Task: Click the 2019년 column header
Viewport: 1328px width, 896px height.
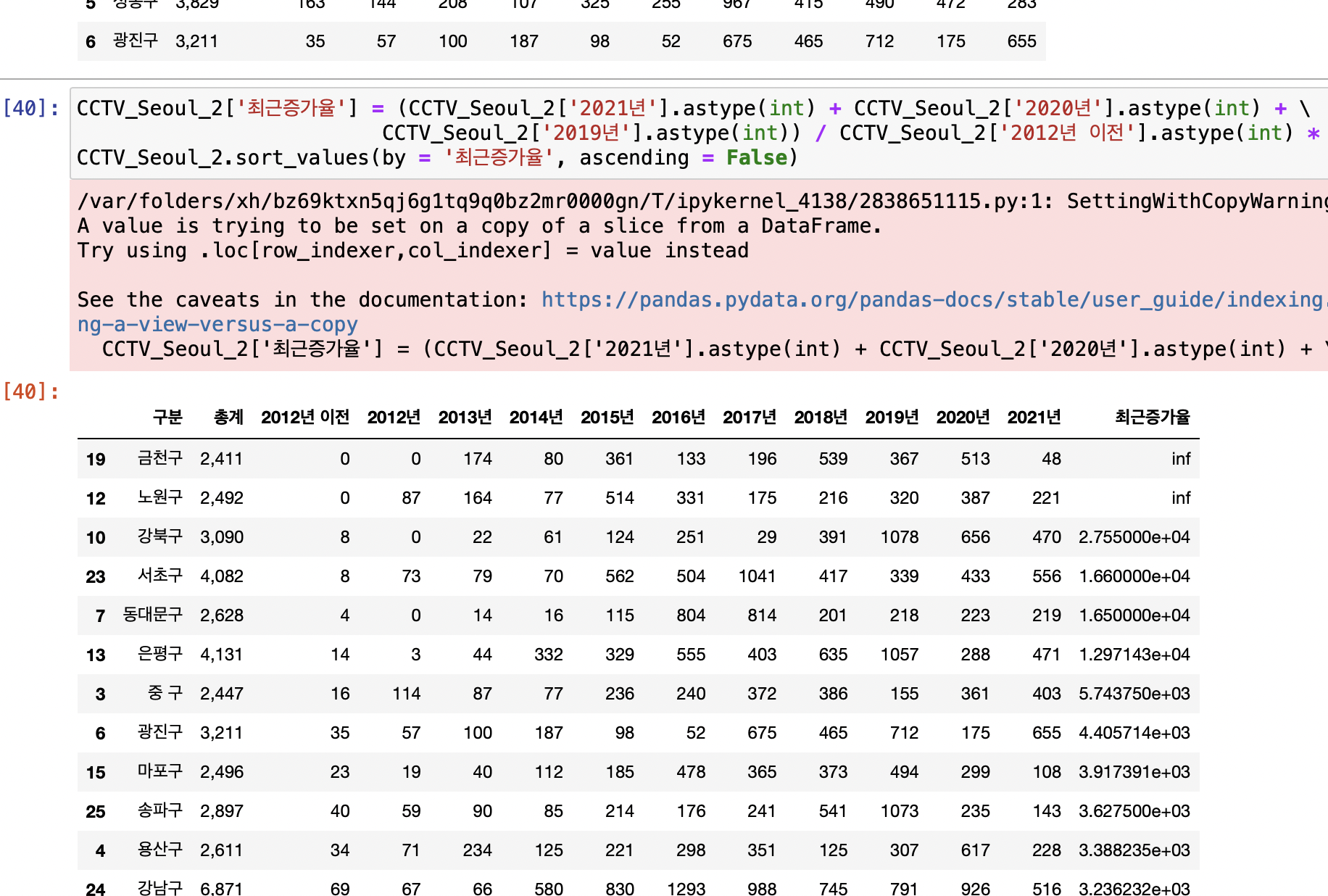Action: 892,417
